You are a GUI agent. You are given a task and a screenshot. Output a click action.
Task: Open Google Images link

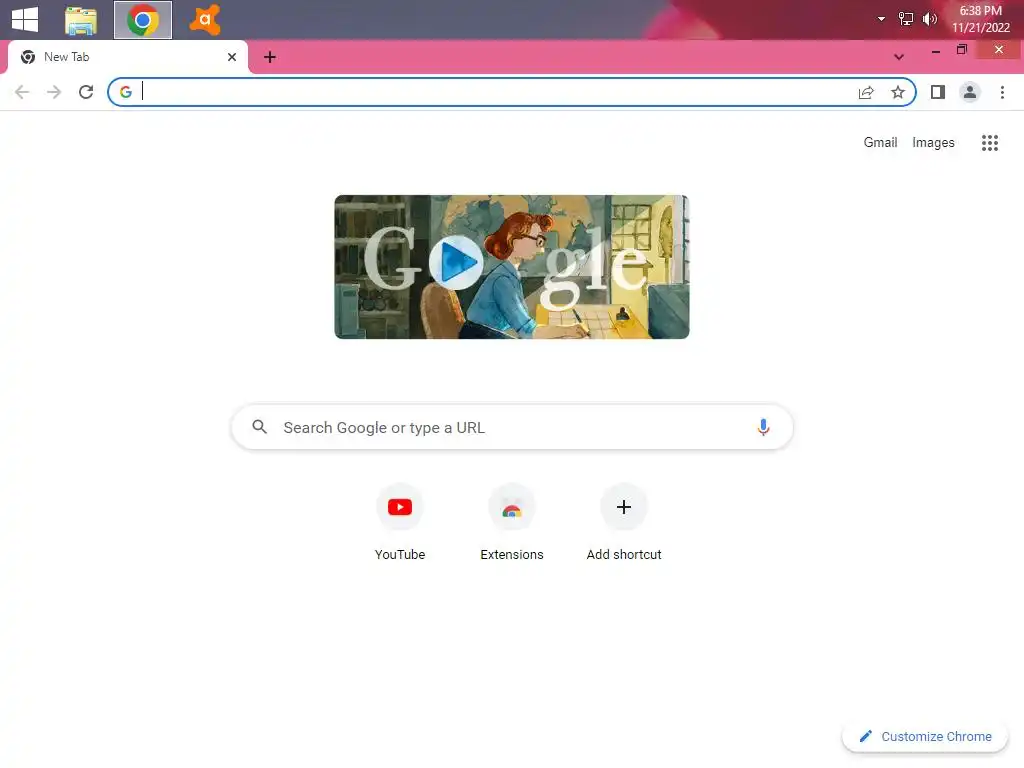point(933,142)
